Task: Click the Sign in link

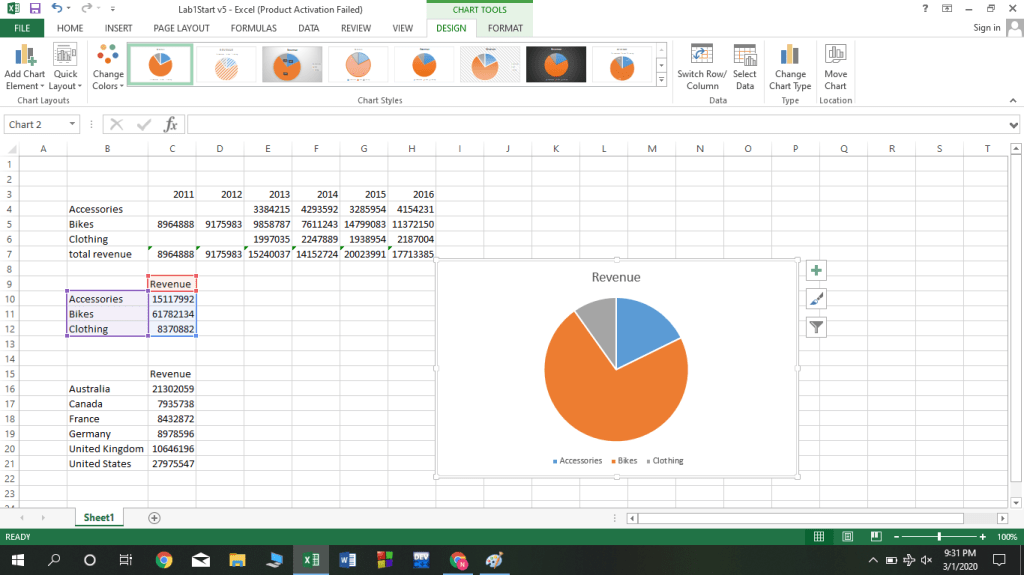Action: click(x=986, y=28)
